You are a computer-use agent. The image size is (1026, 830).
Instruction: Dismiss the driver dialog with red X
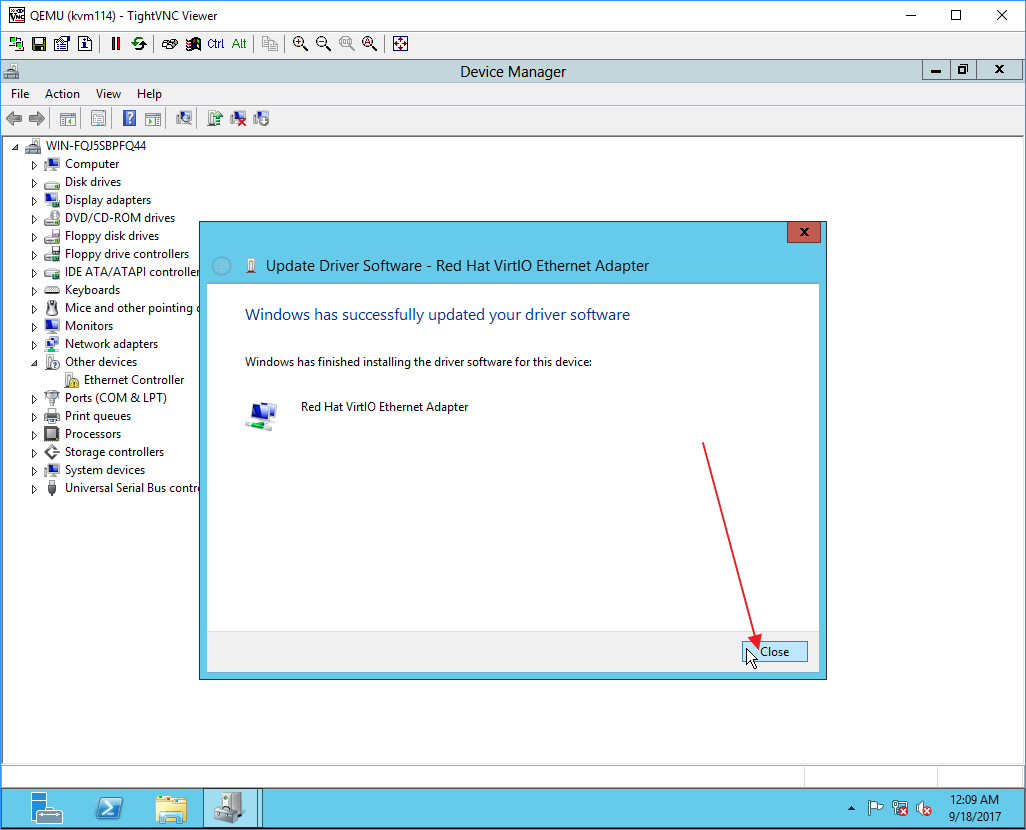pos(804,232)
